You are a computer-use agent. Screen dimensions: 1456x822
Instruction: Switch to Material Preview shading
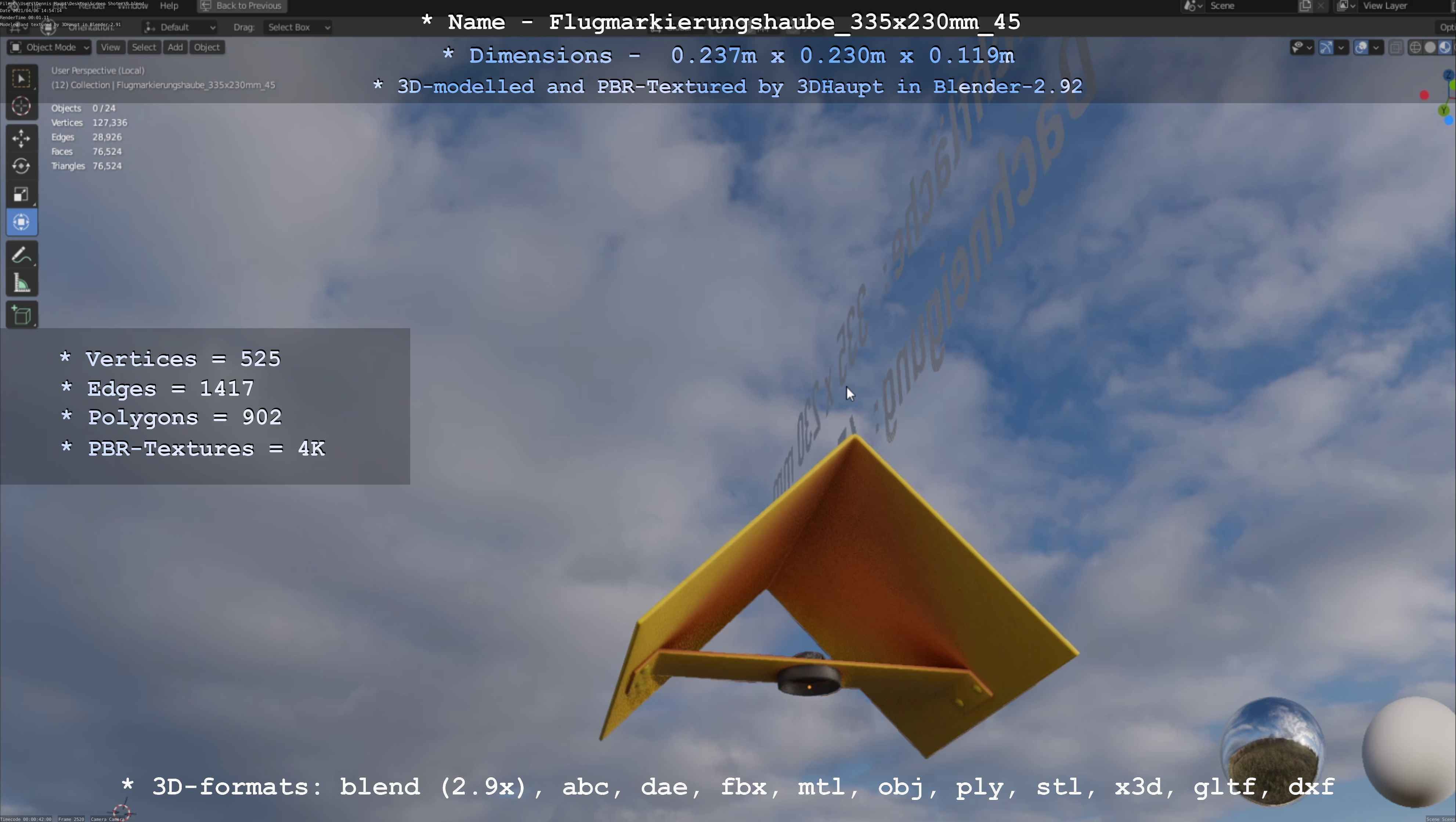1445,47
